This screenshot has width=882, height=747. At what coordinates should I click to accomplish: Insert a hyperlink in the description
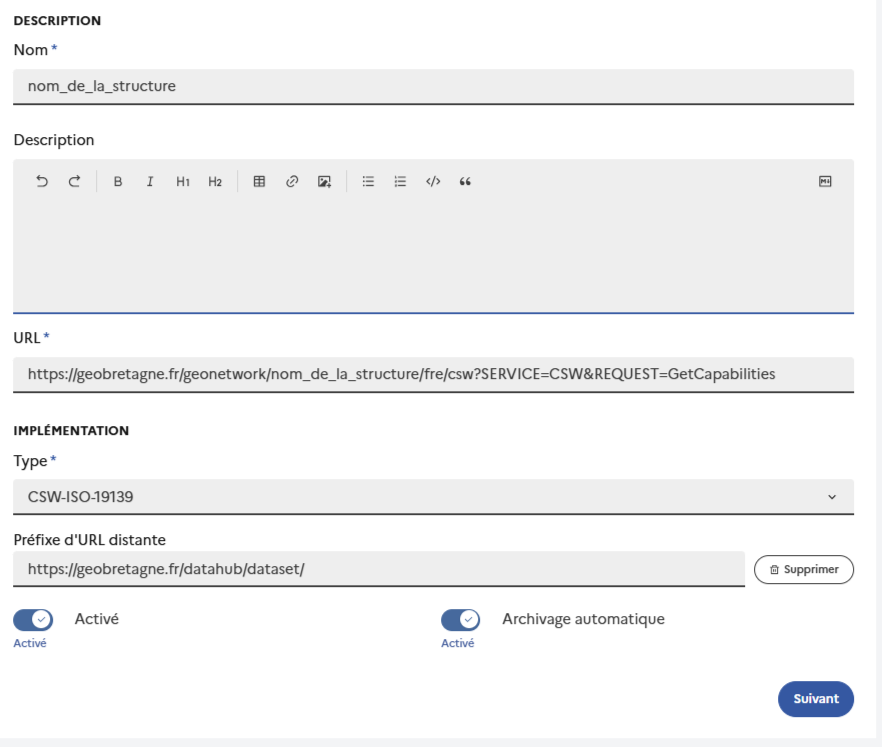click(x=292, y=182)
